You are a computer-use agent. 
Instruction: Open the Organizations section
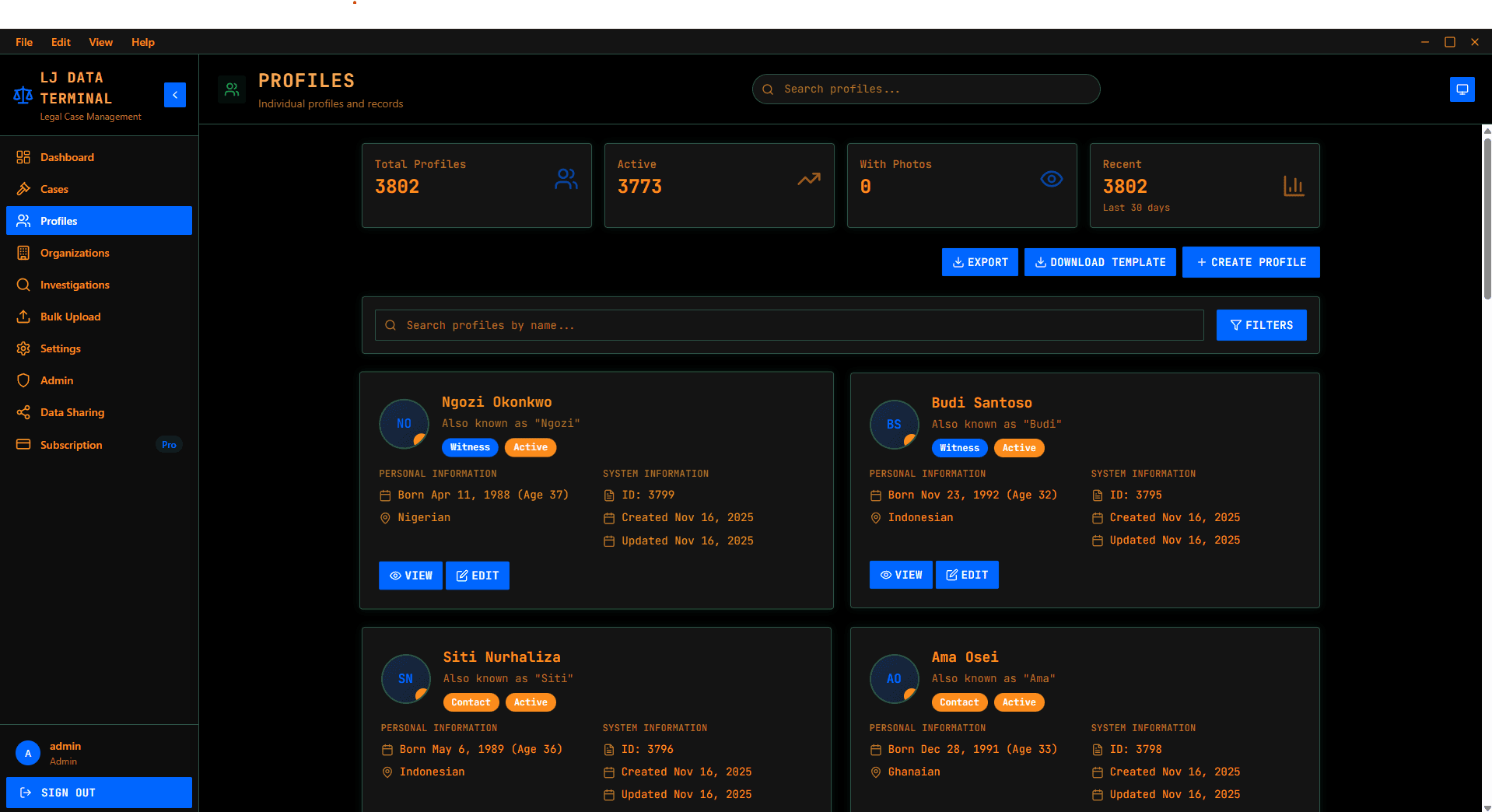[74, 253]
